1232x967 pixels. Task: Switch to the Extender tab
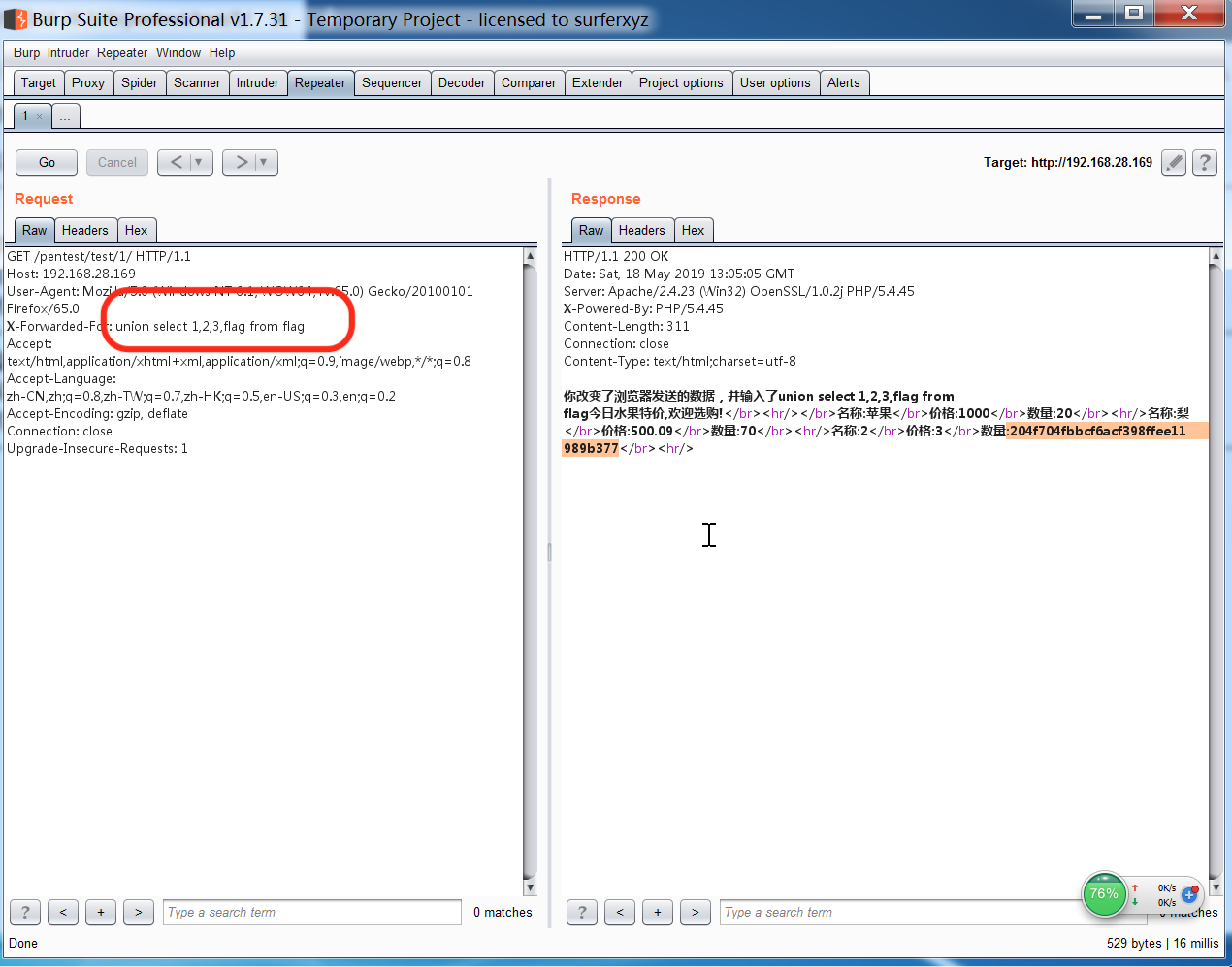[598, 82]
